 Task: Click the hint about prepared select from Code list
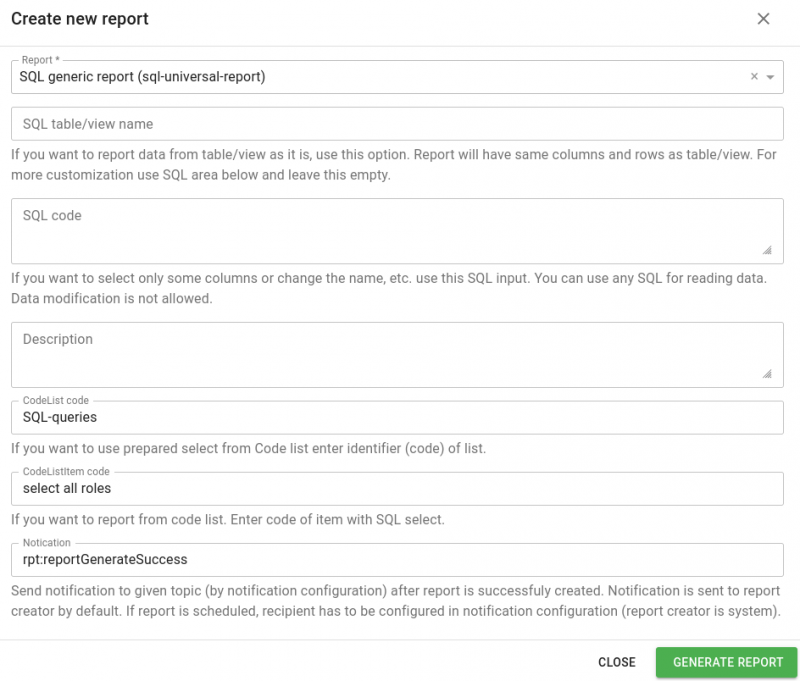[x=248, y=449]
